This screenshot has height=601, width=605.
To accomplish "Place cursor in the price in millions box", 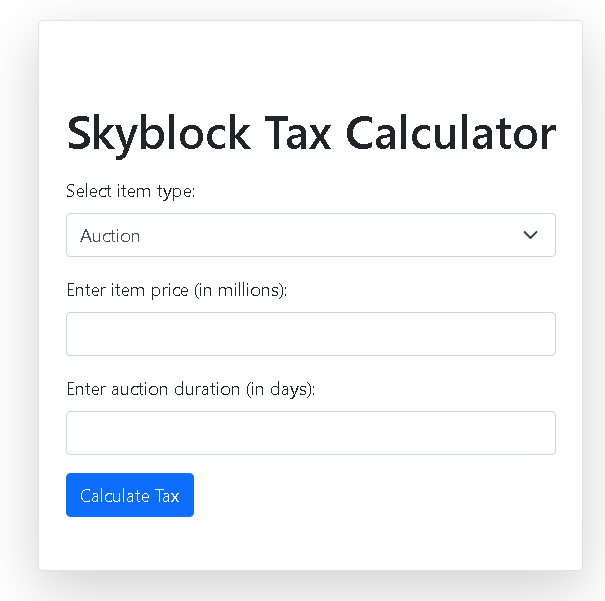I will [310, 334].
